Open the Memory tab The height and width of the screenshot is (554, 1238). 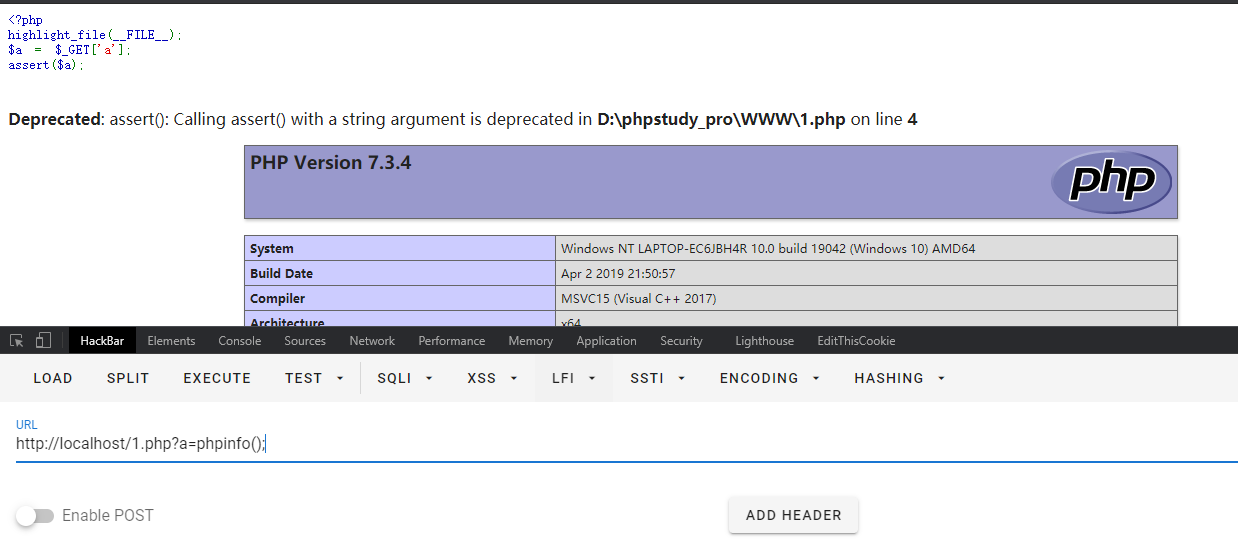click(x=530, y=341)
